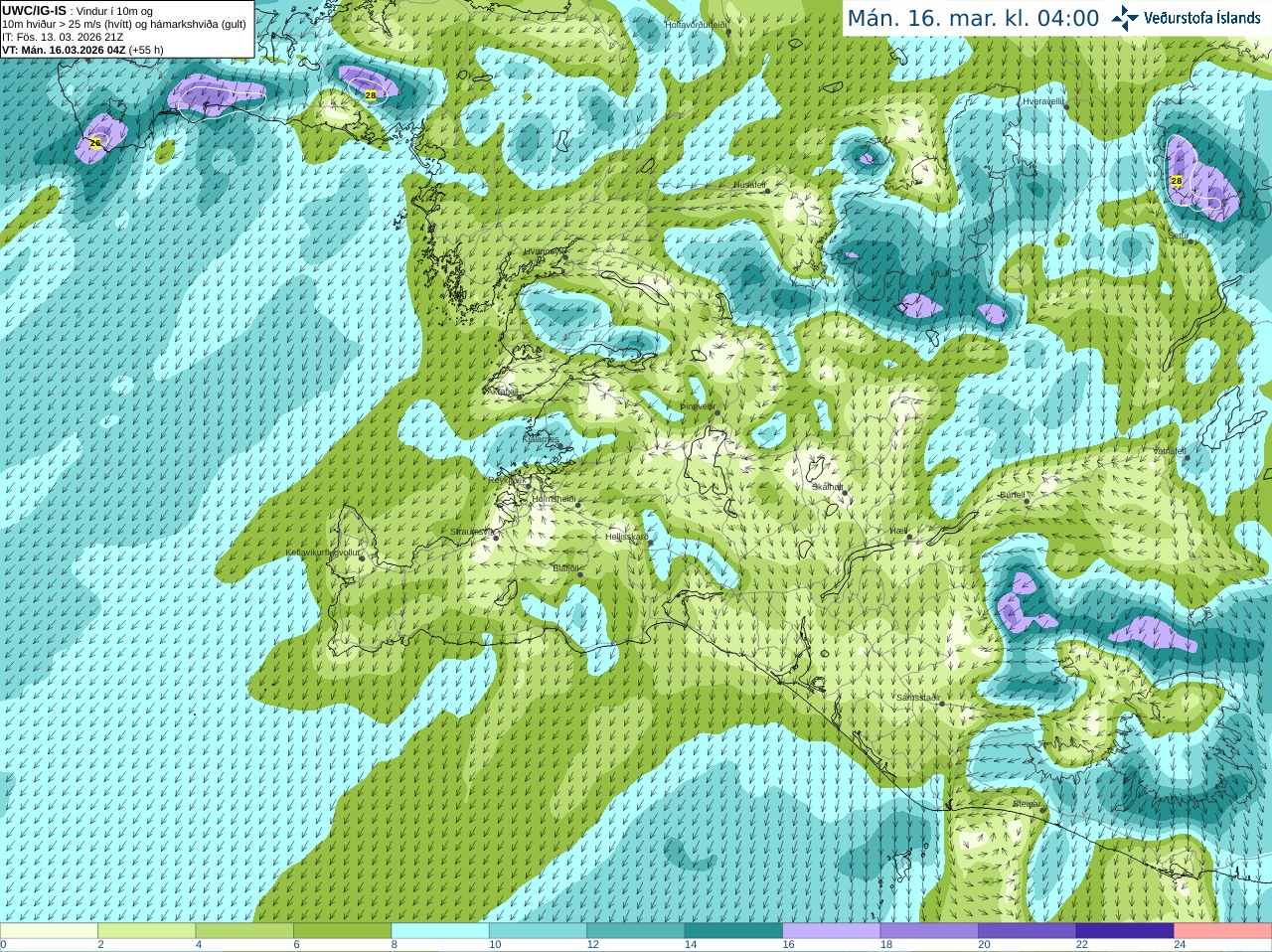Viewport: 1272px width, 952px height.
Task: Click the Hæll station label
Action: click(x=898, y=532)
